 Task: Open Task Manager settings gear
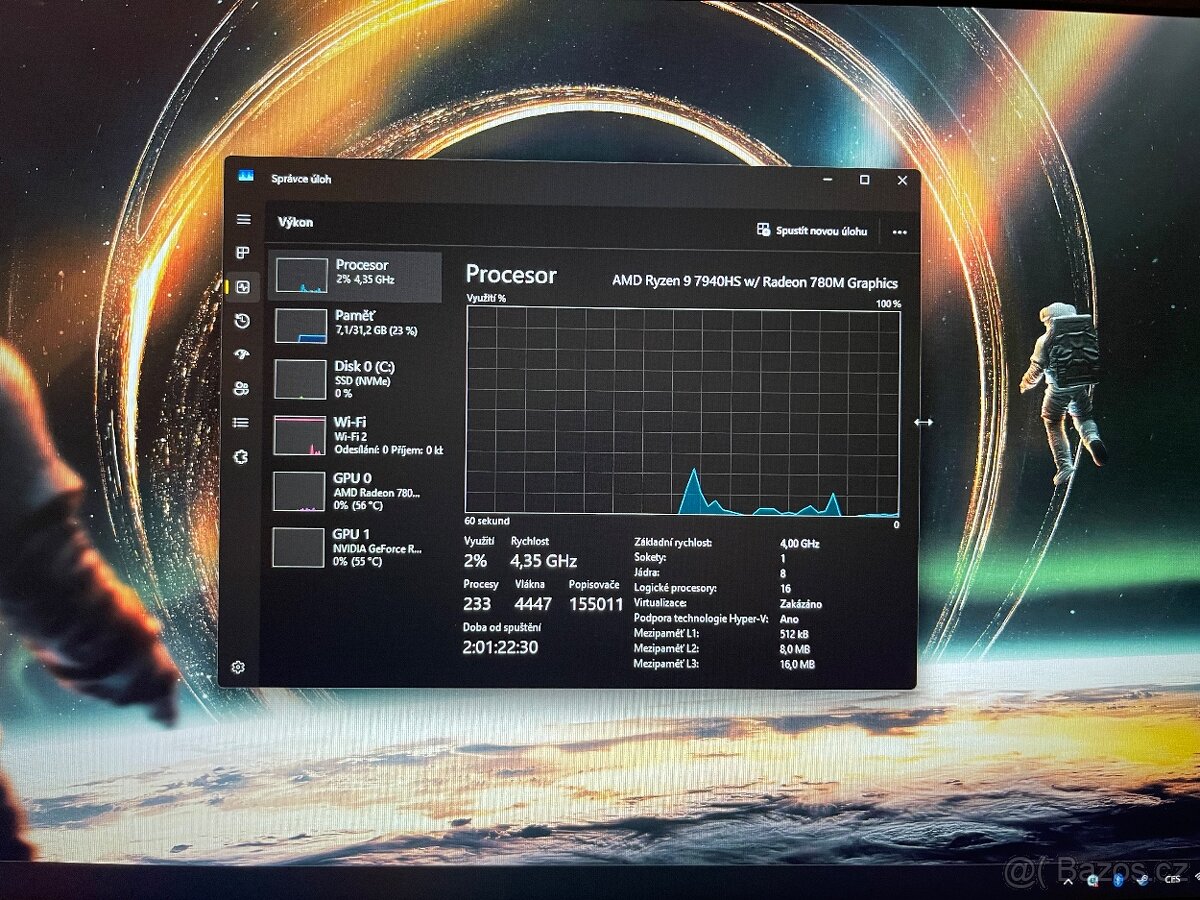point(239,665)
